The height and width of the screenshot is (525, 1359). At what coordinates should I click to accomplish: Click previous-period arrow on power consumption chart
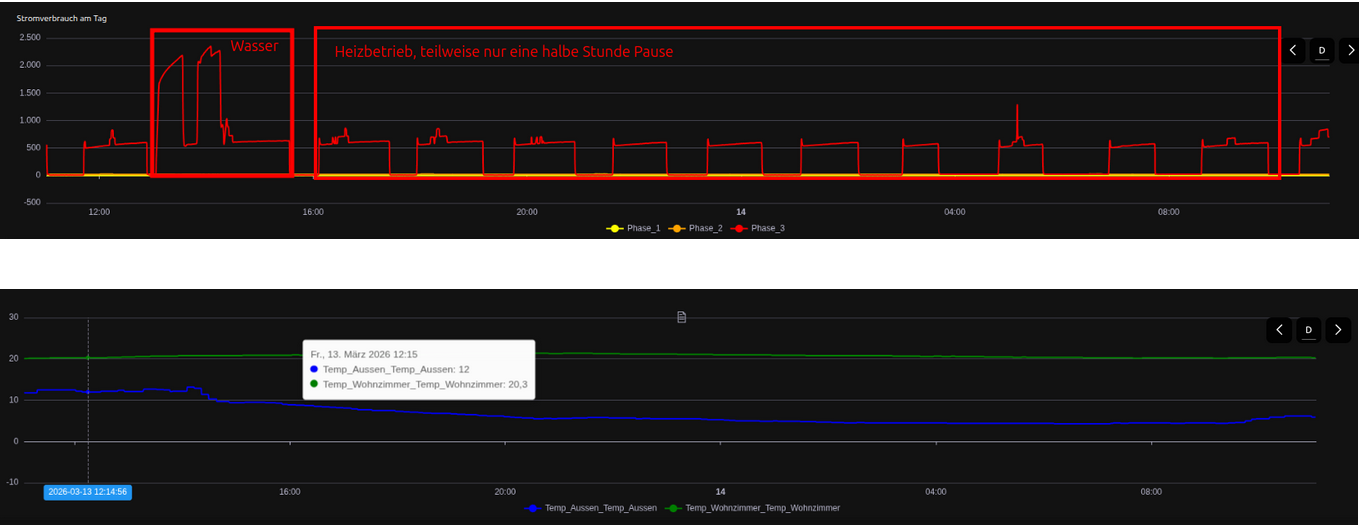pyautogui.click(x=1293, y=50)
